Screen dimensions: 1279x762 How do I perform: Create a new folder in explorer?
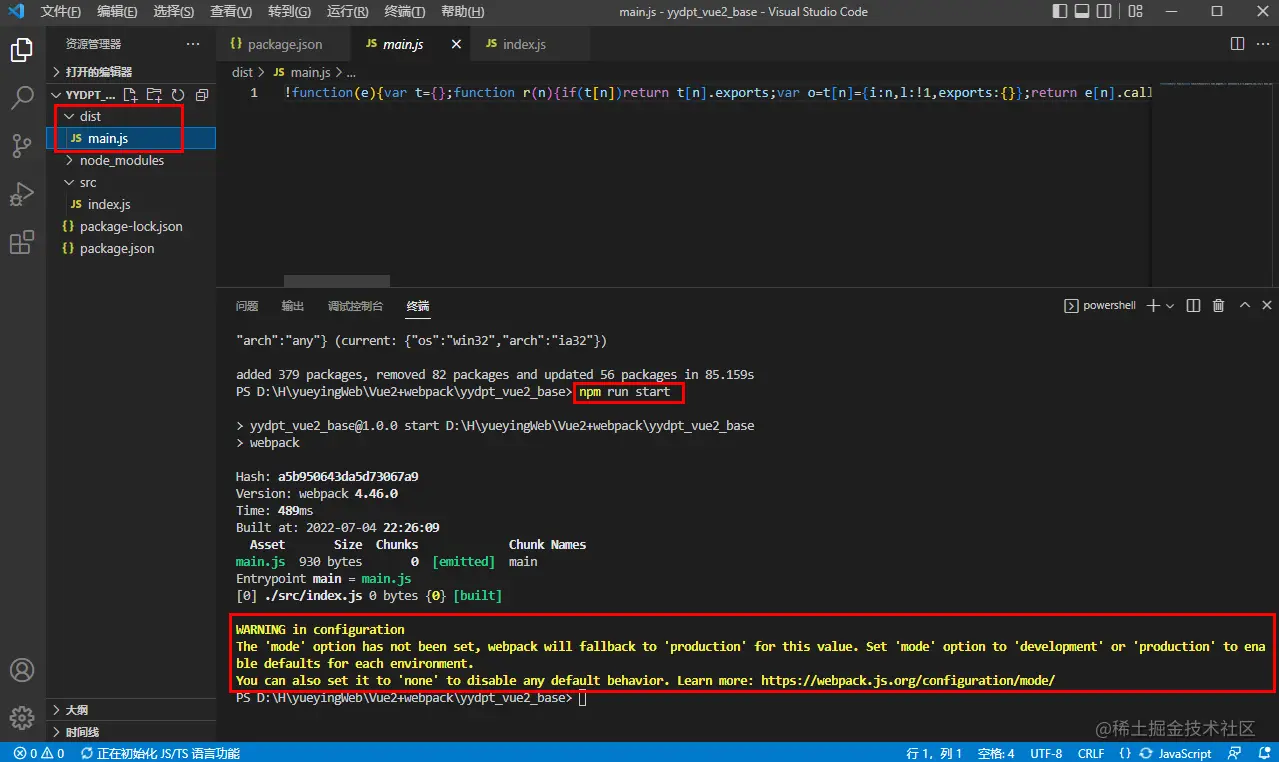(154, 95)
